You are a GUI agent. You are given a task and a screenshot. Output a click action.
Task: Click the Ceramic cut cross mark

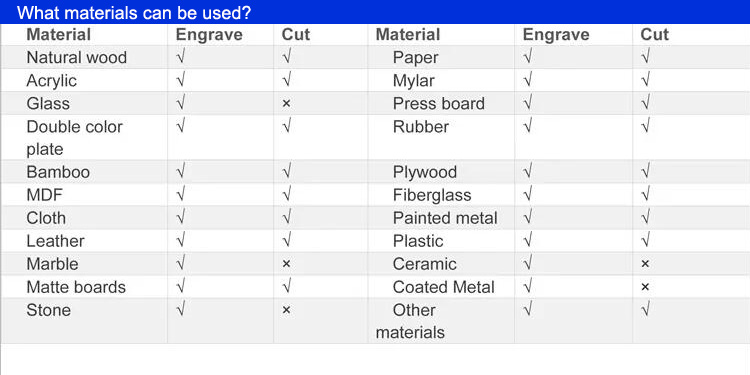point(645,264)
